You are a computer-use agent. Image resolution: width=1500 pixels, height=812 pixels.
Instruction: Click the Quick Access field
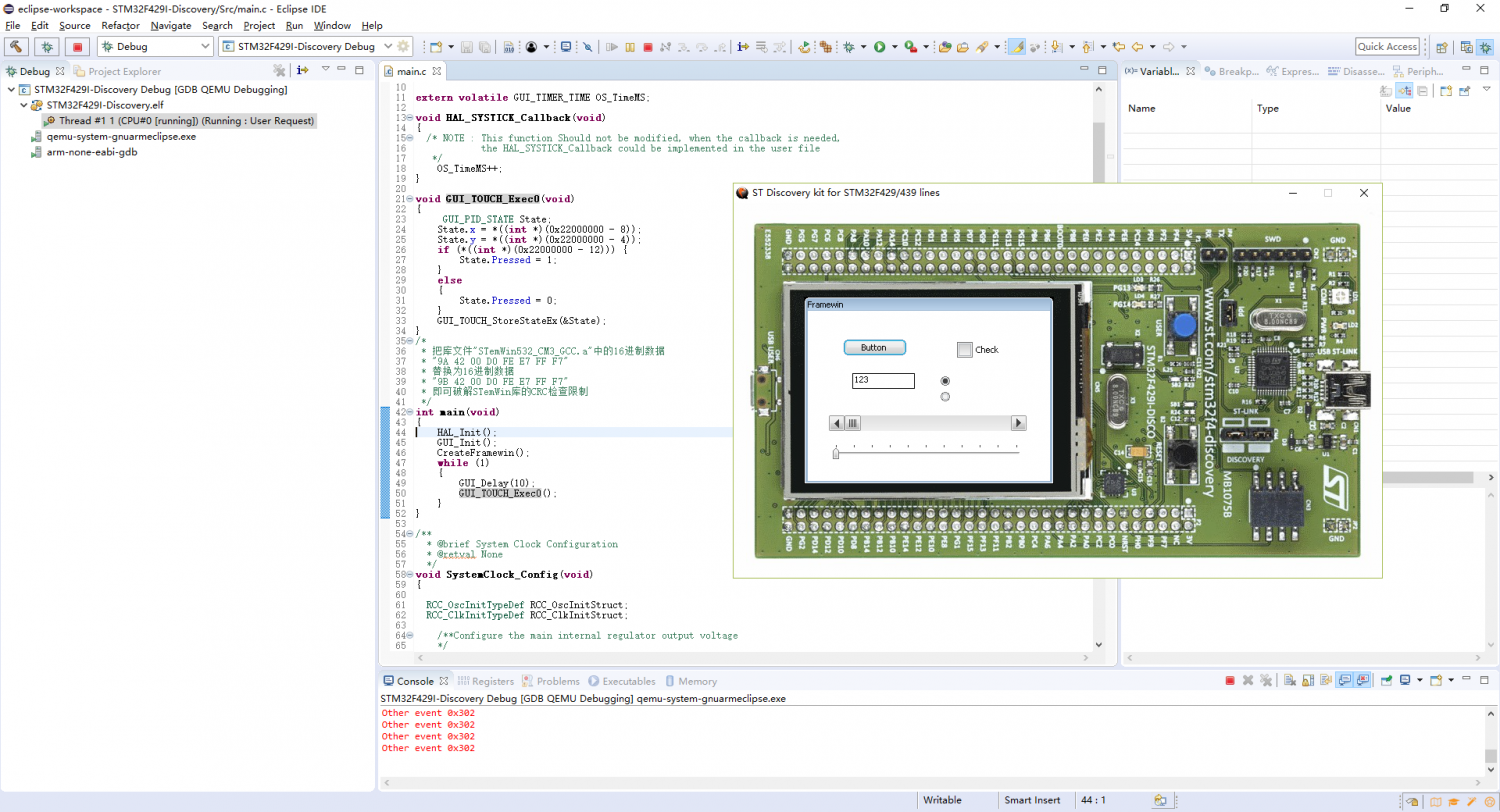pyautogui.click(x=1387, y=46)
